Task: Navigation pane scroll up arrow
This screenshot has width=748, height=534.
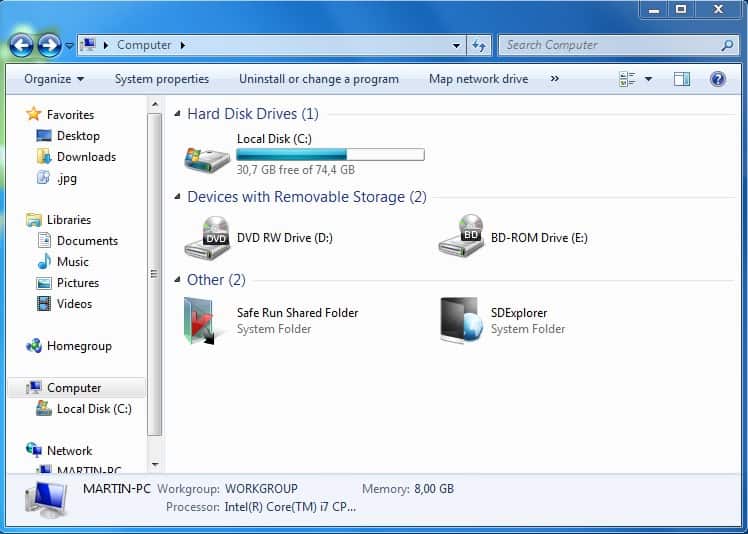Action: [155, 104]
